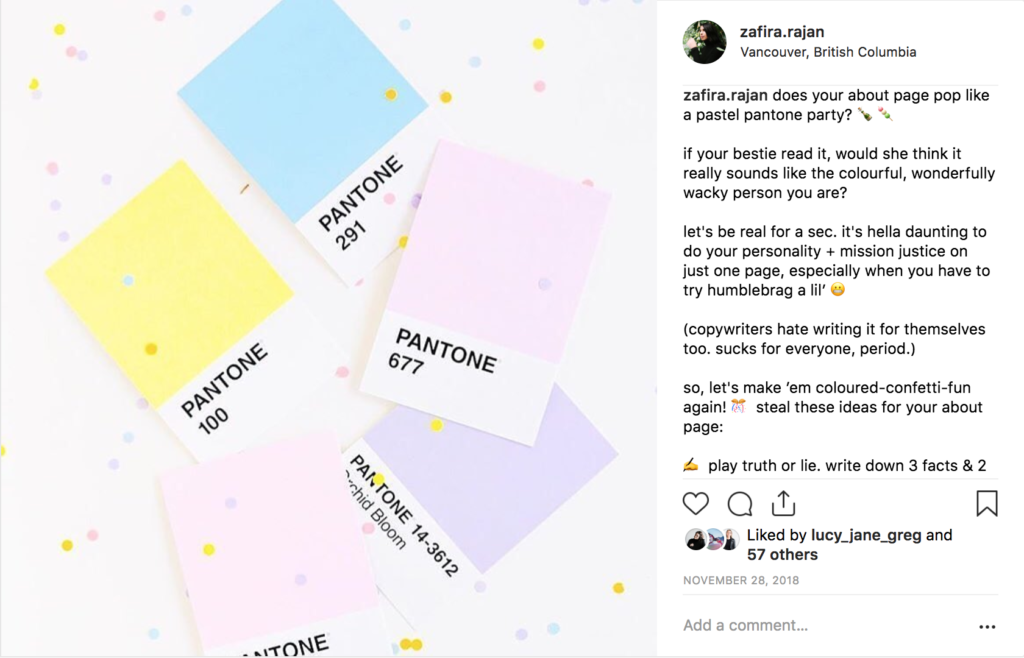Image resolution: width=1024 pixels, height=658 pixels.
Task: Open more options with the three dots
Action: coord(987,627)
